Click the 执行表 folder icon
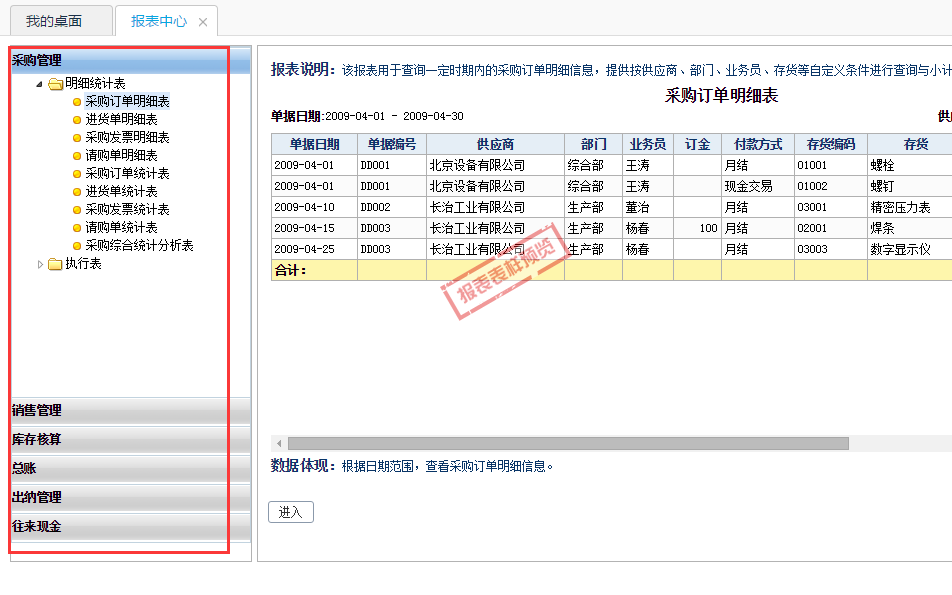The image size is (952, 595). pos(56,264)
